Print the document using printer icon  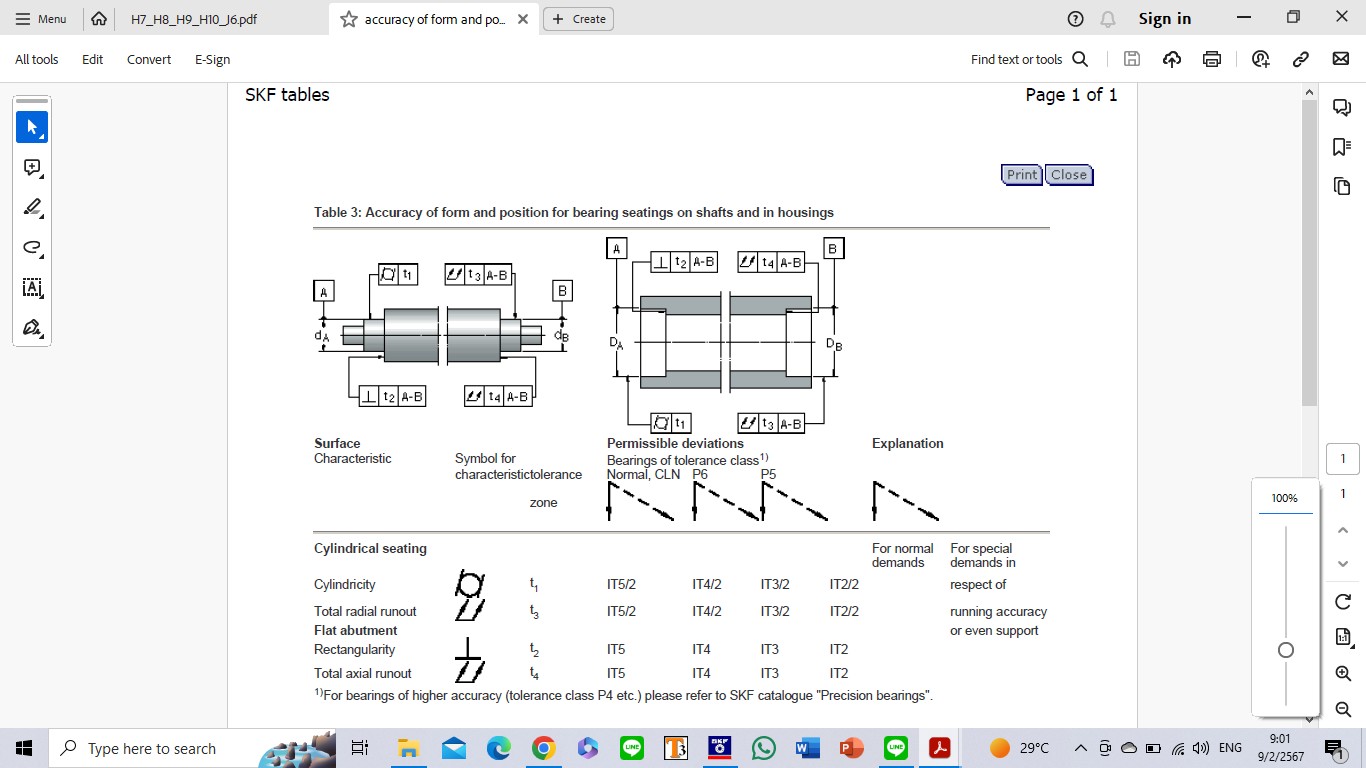1212,59
